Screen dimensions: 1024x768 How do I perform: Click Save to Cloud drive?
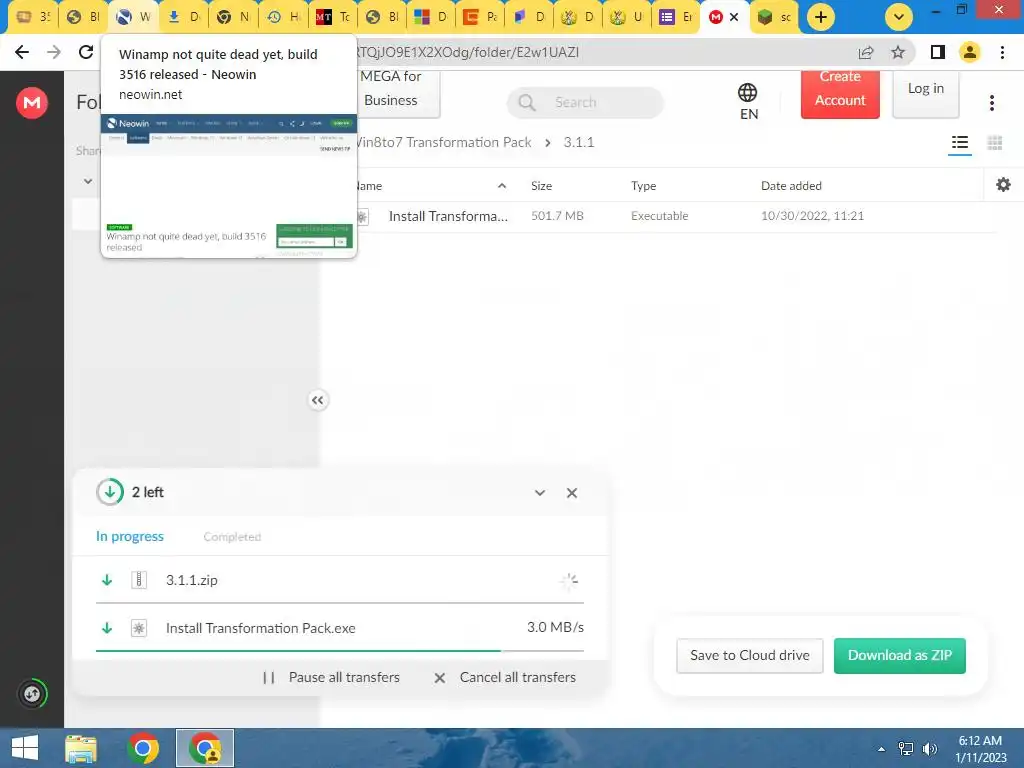pos(750,656)
